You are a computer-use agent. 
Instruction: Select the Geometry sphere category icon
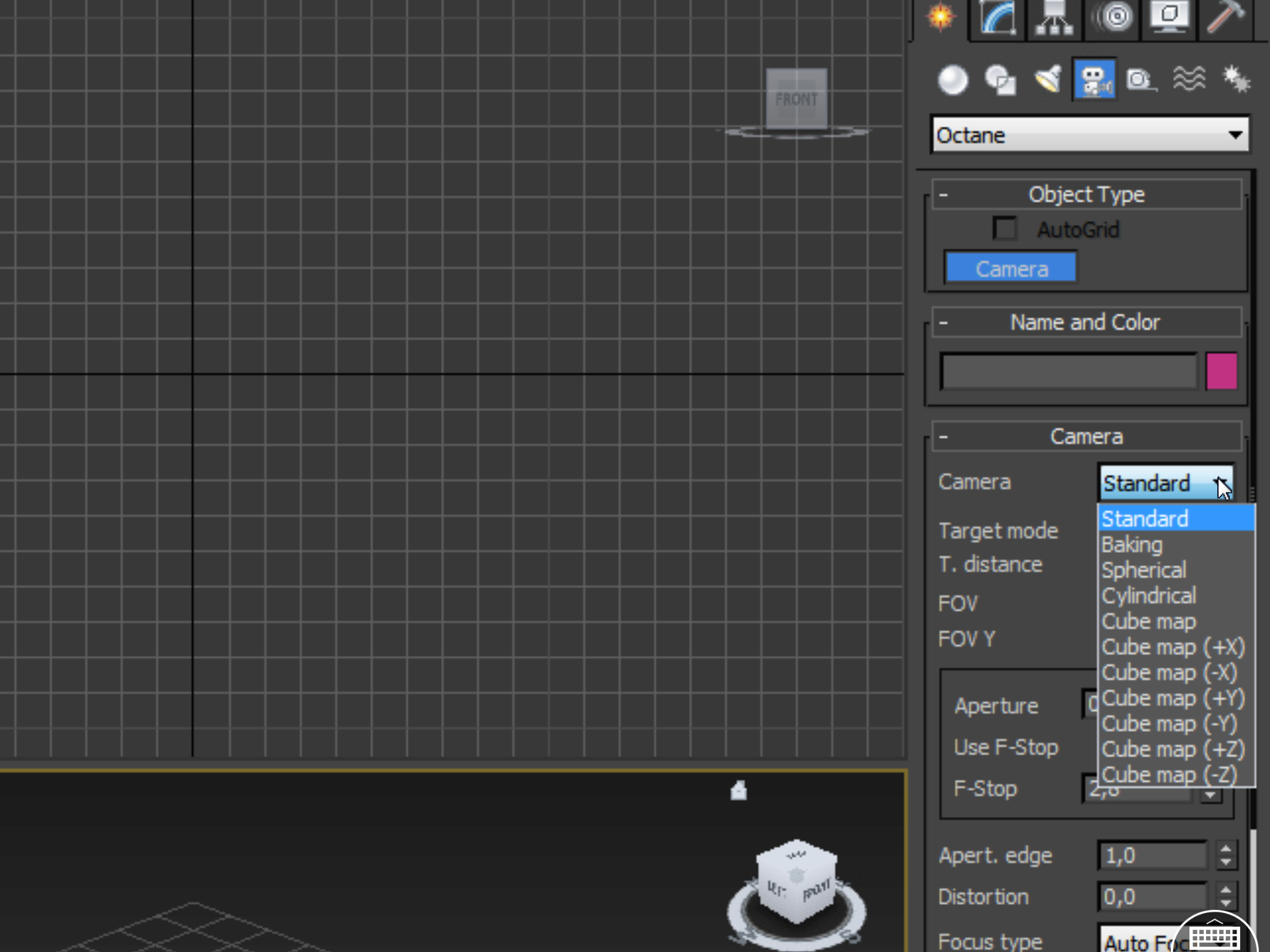(952, 81)
